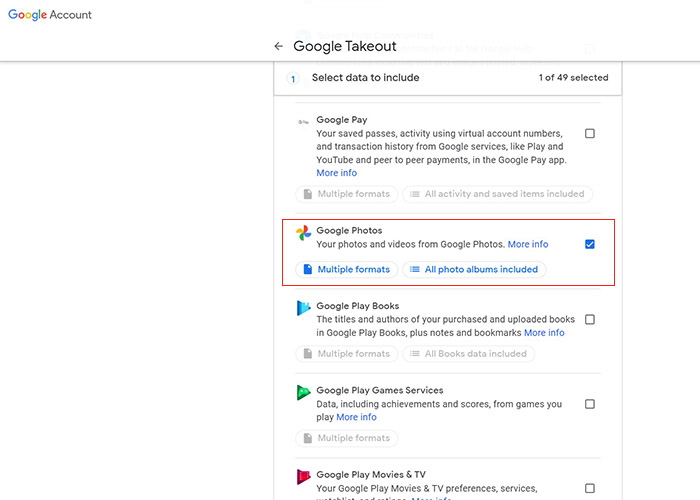
Task: Uncheck the Google Photos checkbox
Action: 590,244
